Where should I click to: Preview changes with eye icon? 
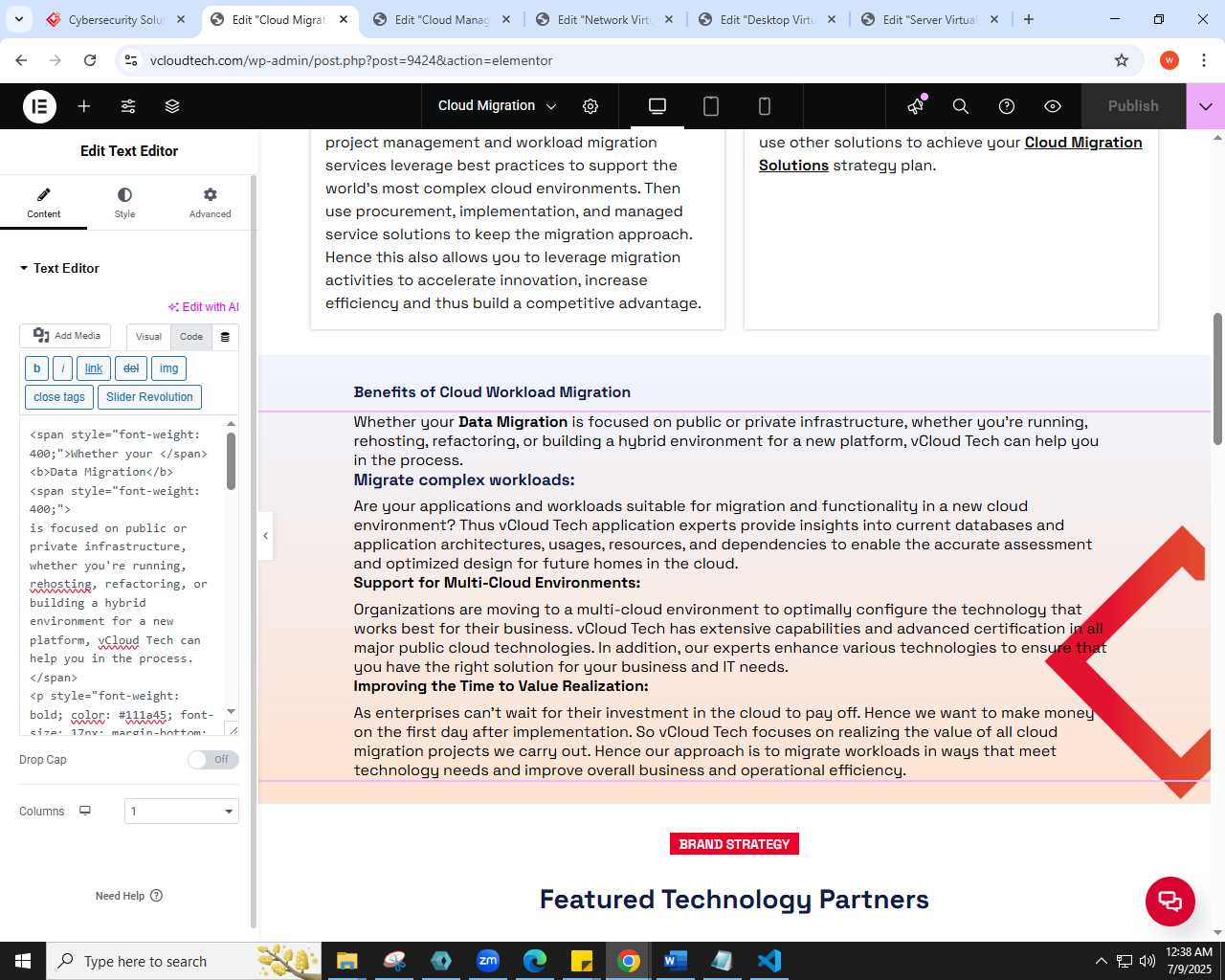pyautogui.click(x=1053, y=106)
